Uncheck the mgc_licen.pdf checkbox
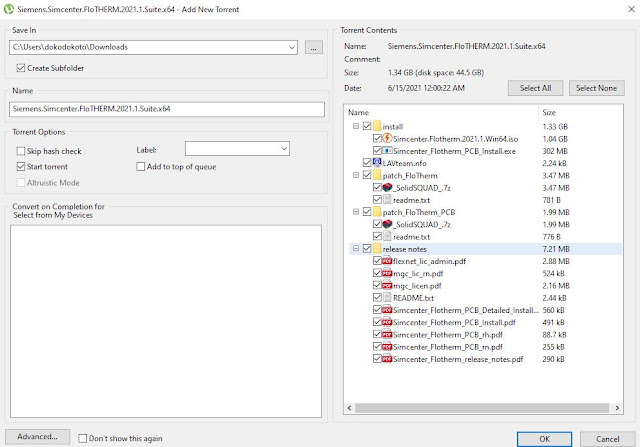Viewport: 640px width, 447px height. pyautogui.click(x=377, y=285)
